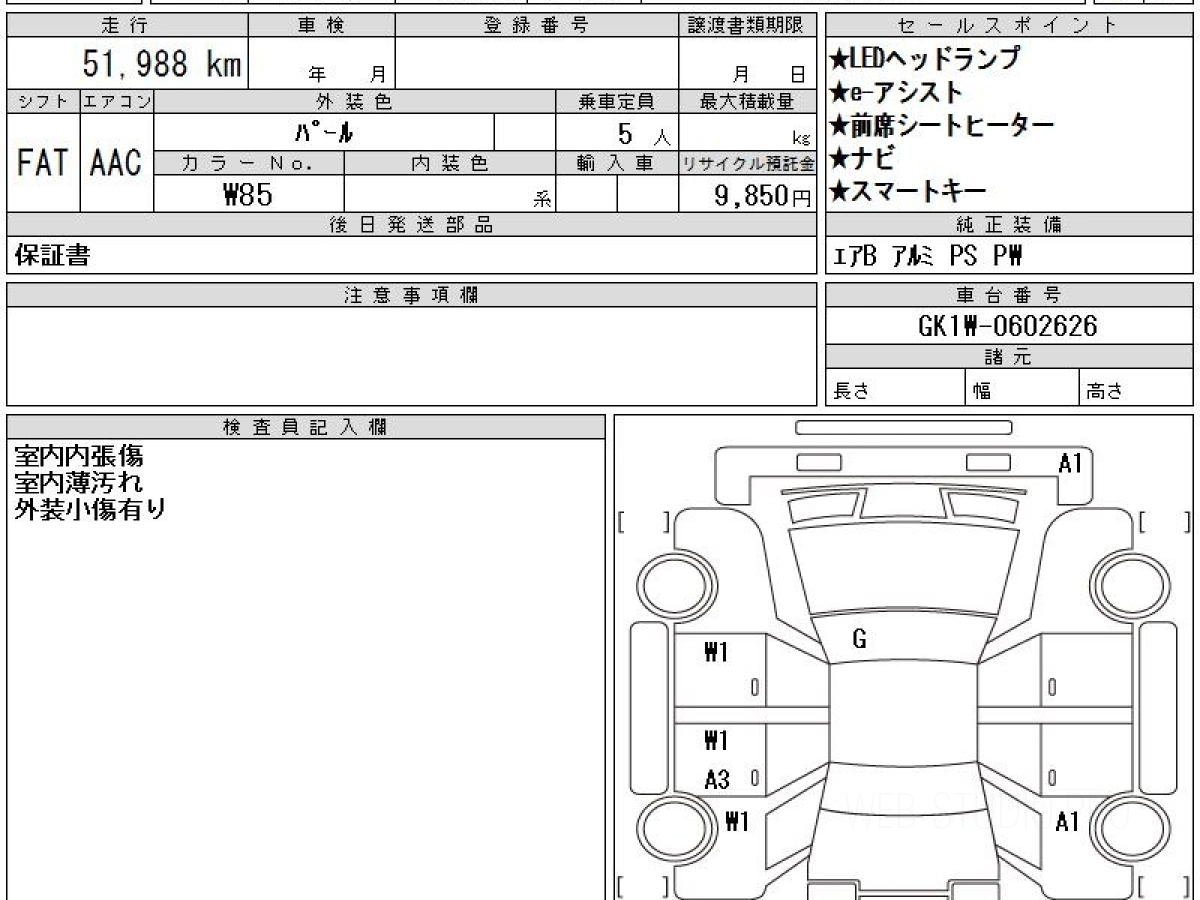Select the 高さ dimension label
1200x900 pixels.
pos(1105,392)
